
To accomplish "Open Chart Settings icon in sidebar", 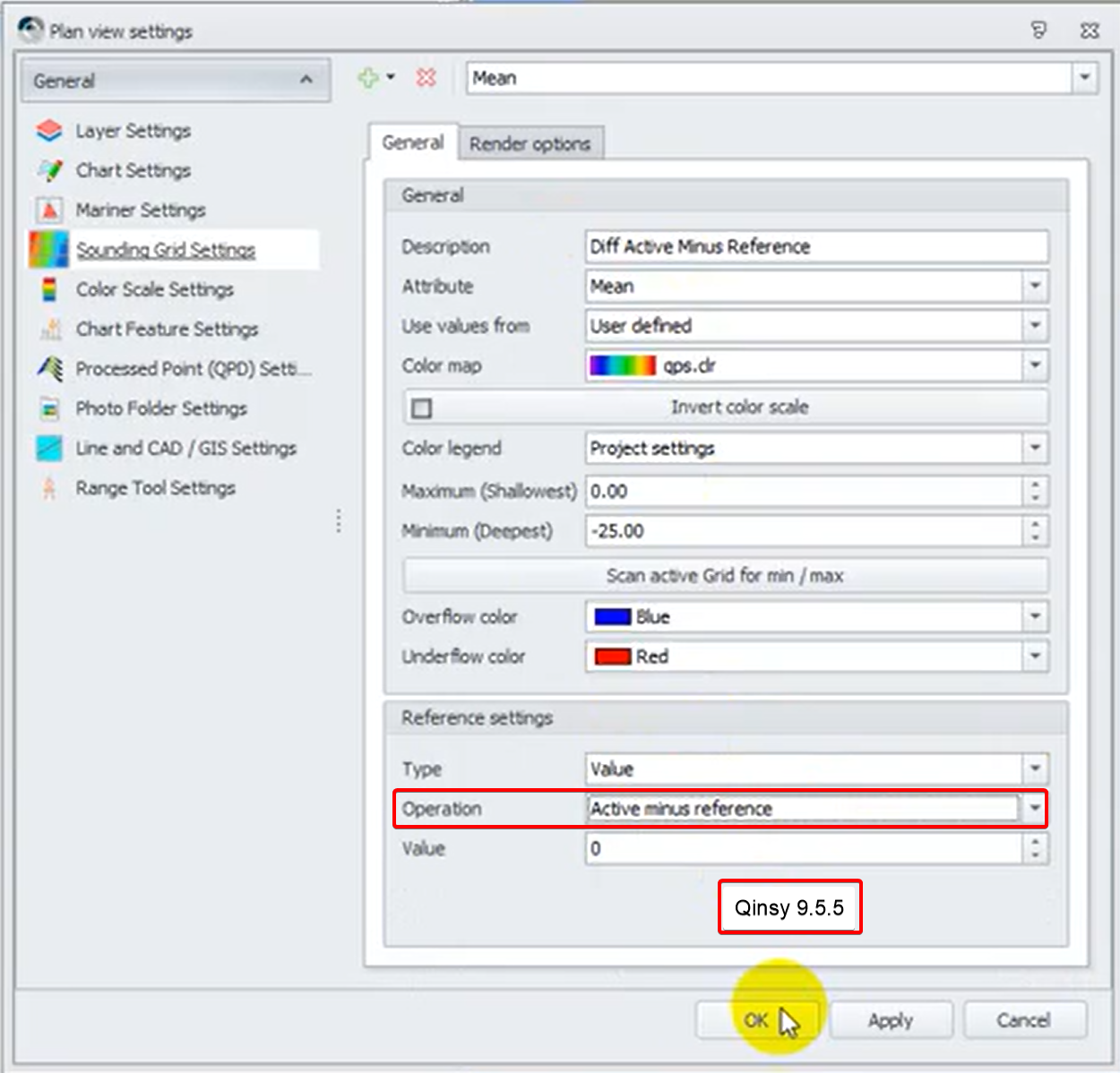I will point(49,170).
